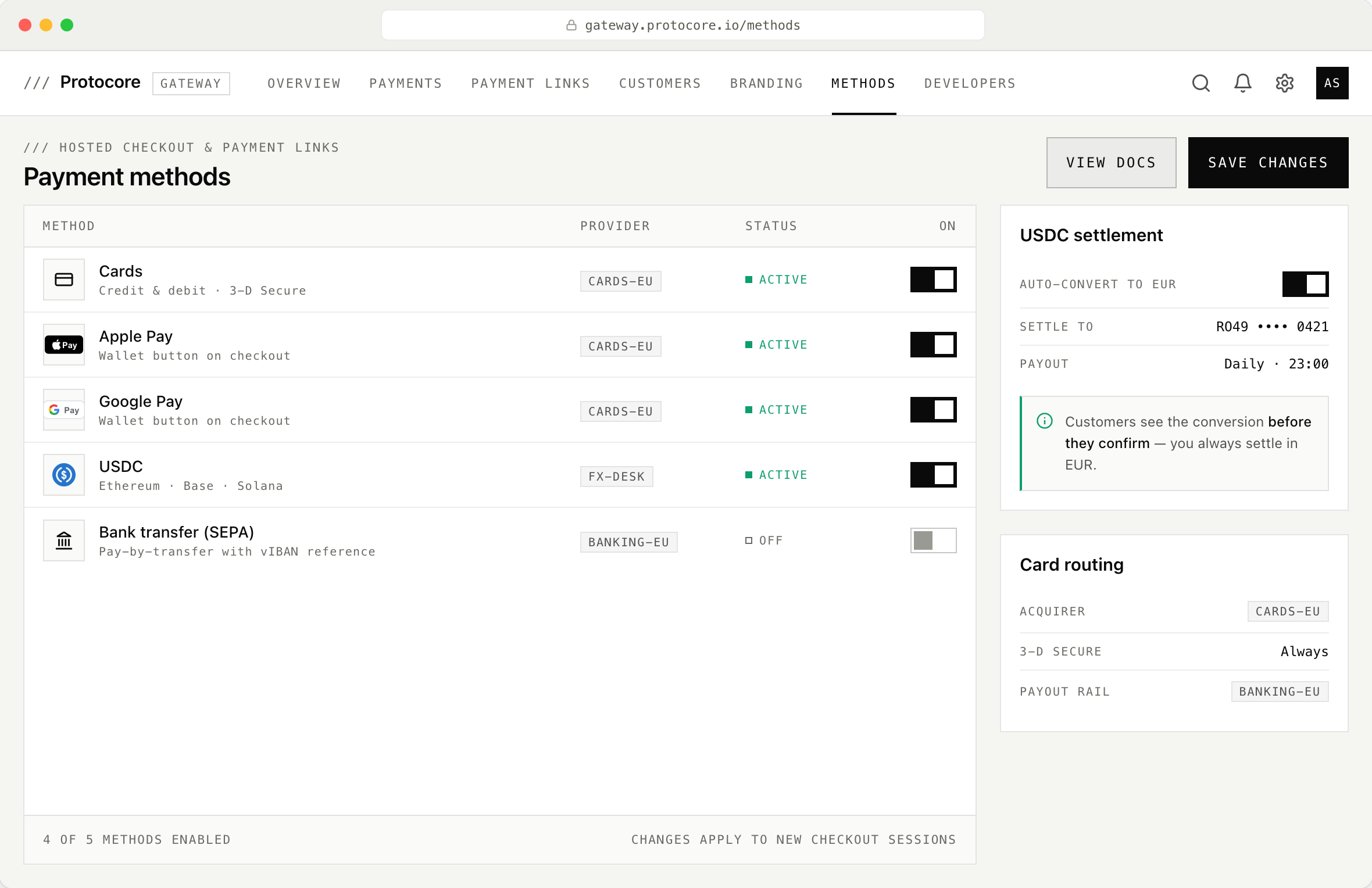
Task: Open the Developers tab
Action: (970, 83)
